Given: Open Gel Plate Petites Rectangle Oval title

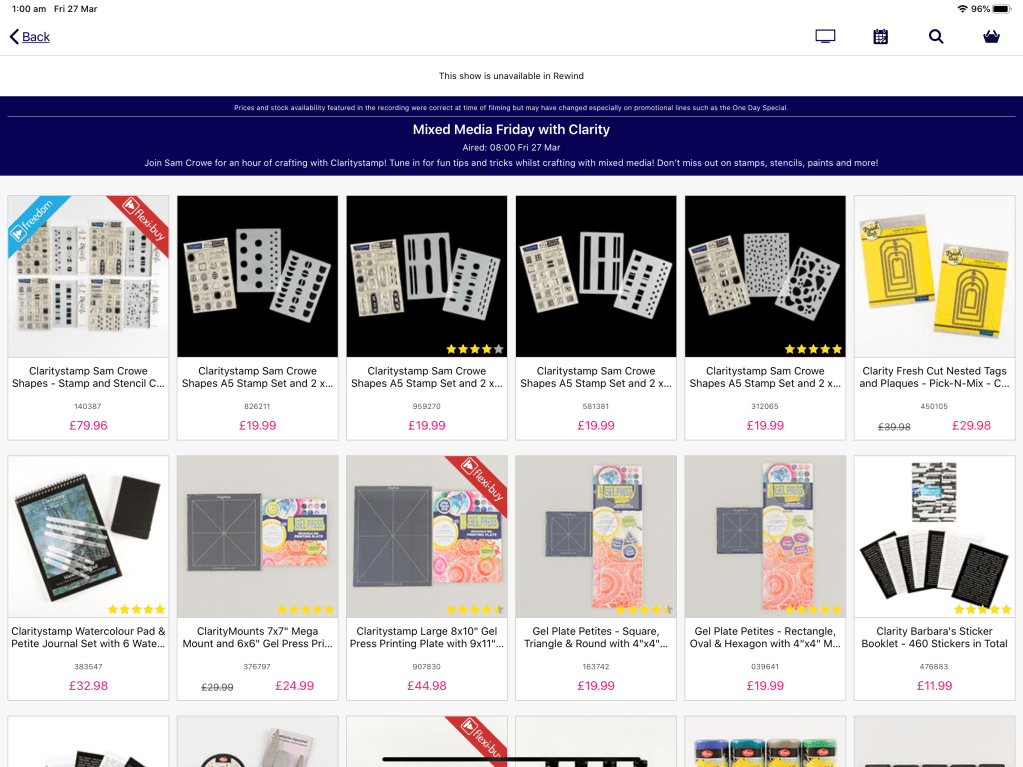Looking at the screenshot, I should pyautogui.click(x=765, y=637).
